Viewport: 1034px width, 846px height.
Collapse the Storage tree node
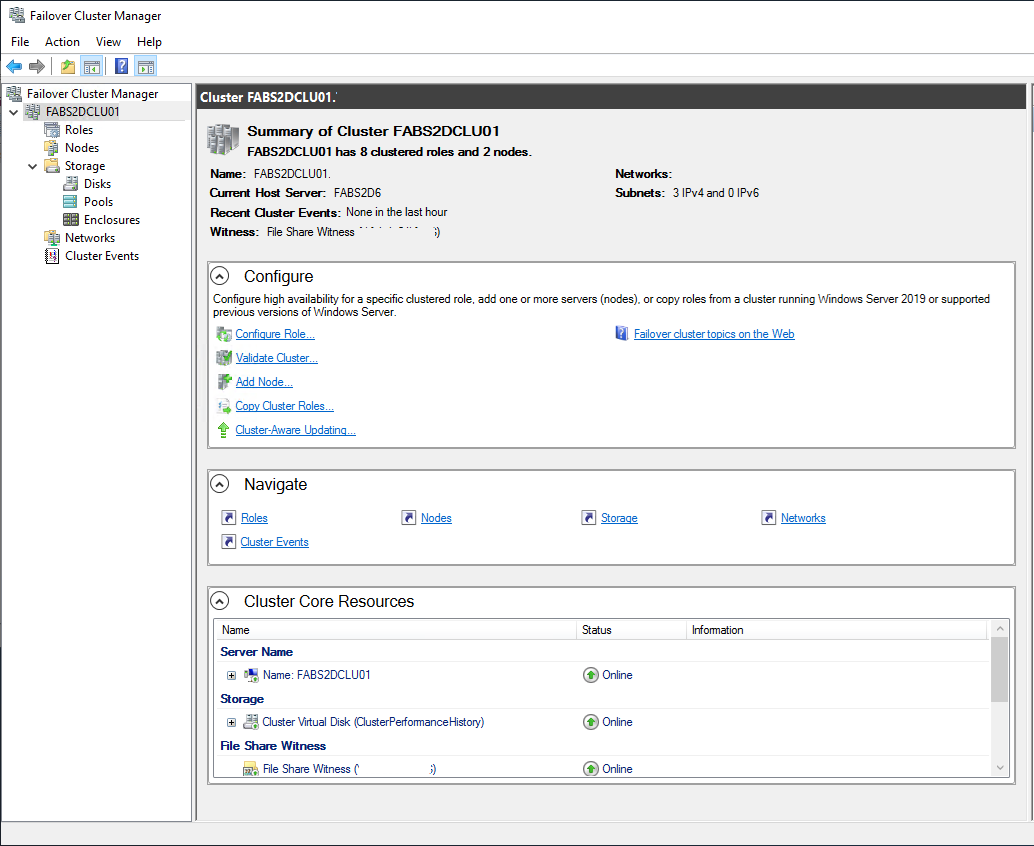33,166
